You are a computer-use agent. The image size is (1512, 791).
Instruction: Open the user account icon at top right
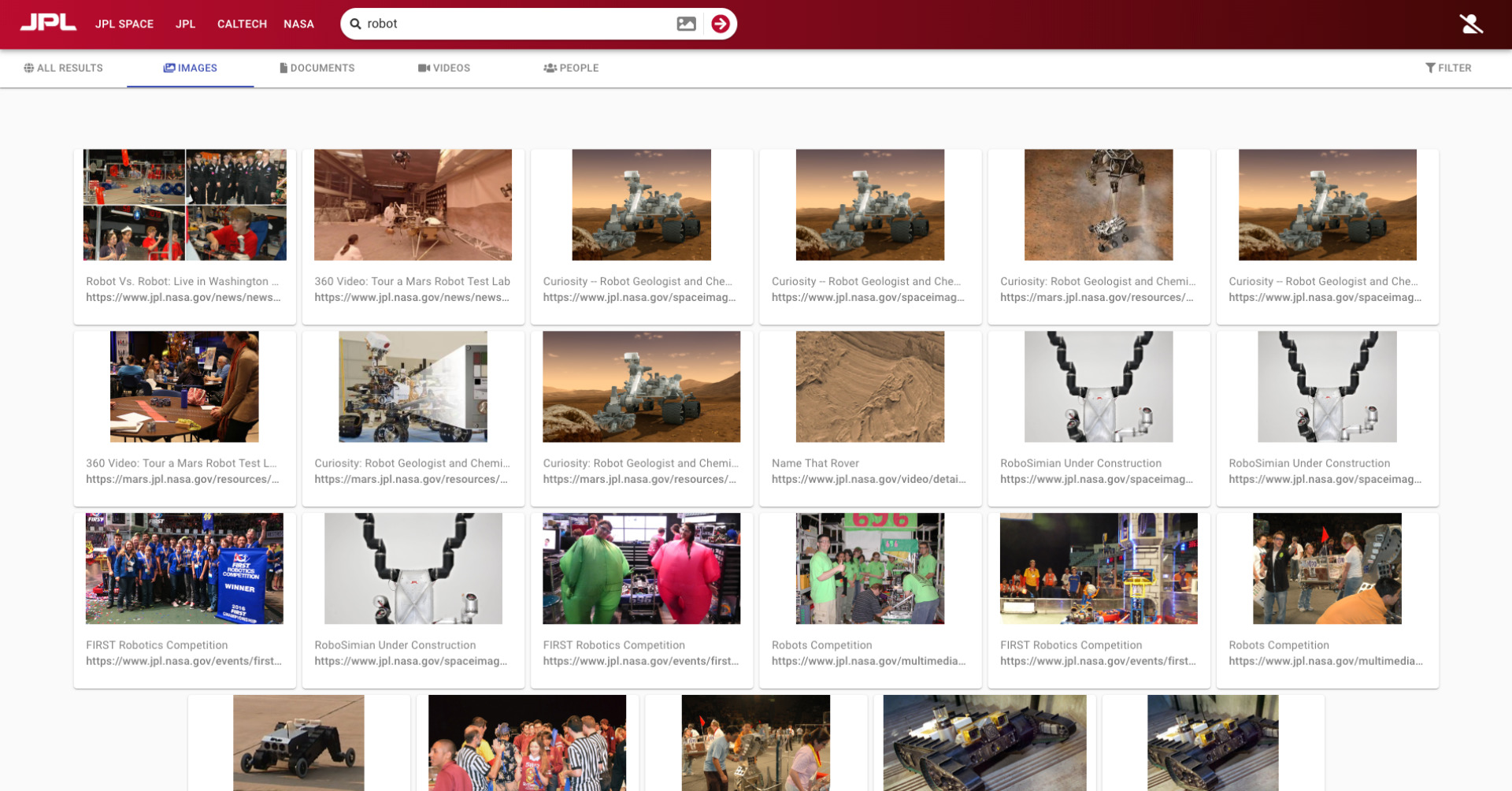(x=1471, y=24)
